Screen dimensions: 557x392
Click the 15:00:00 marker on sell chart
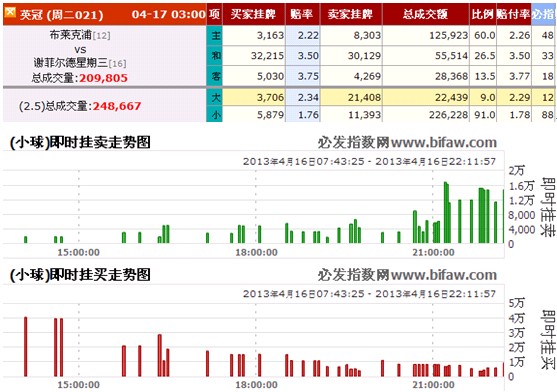tap(79, 252)
